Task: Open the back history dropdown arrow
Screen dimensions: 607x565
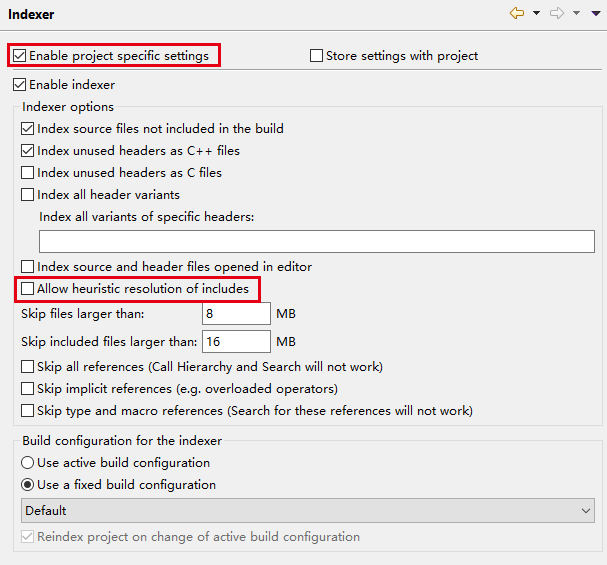Action: 537,14
